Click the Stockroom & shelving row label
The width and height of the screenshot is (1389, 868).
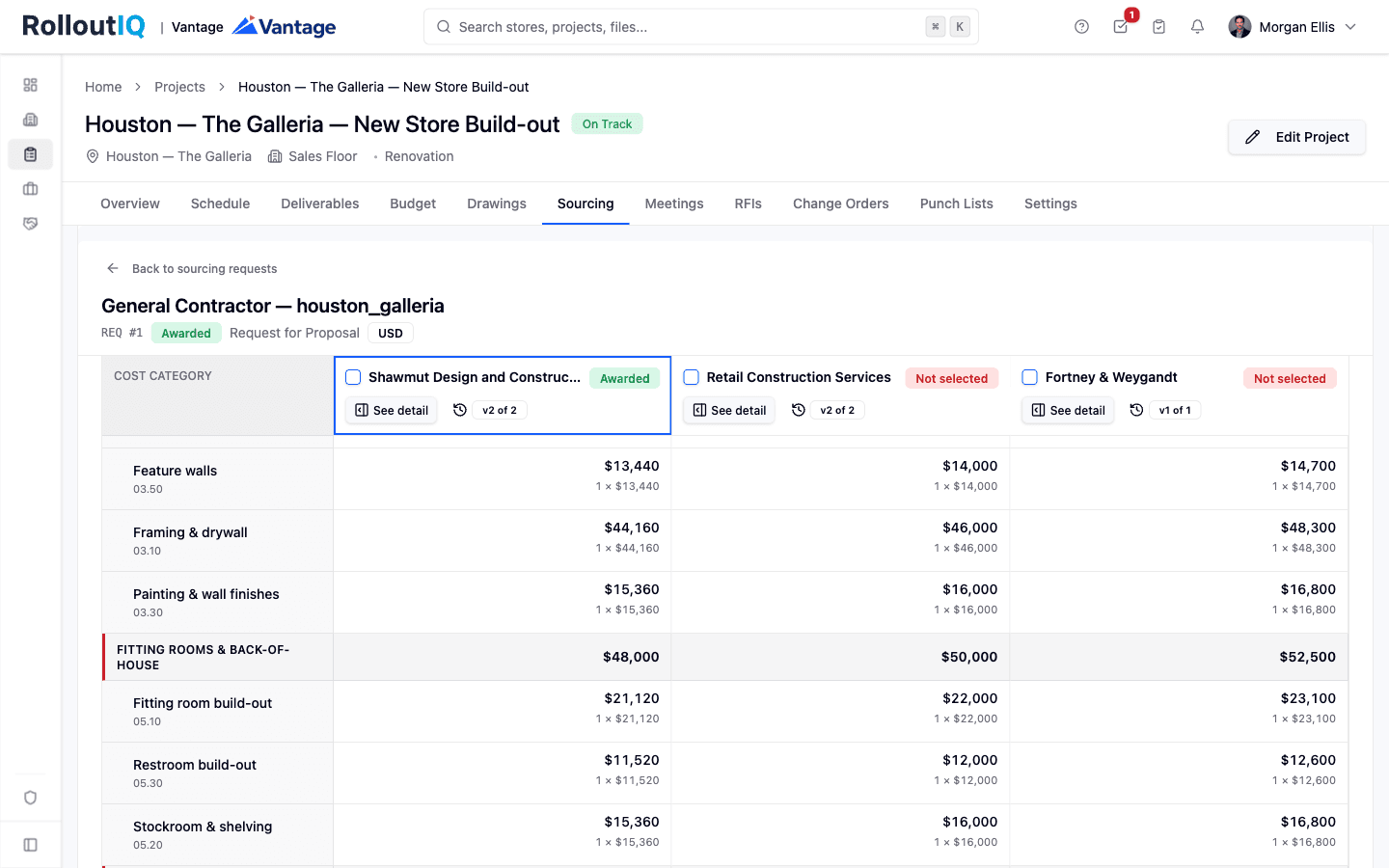tap(203, 827)
